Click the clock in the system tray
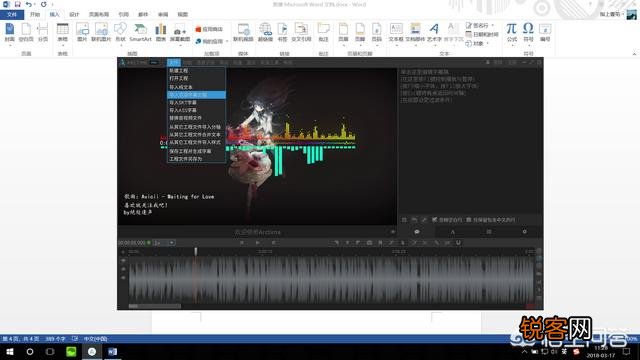 [600, 351]
